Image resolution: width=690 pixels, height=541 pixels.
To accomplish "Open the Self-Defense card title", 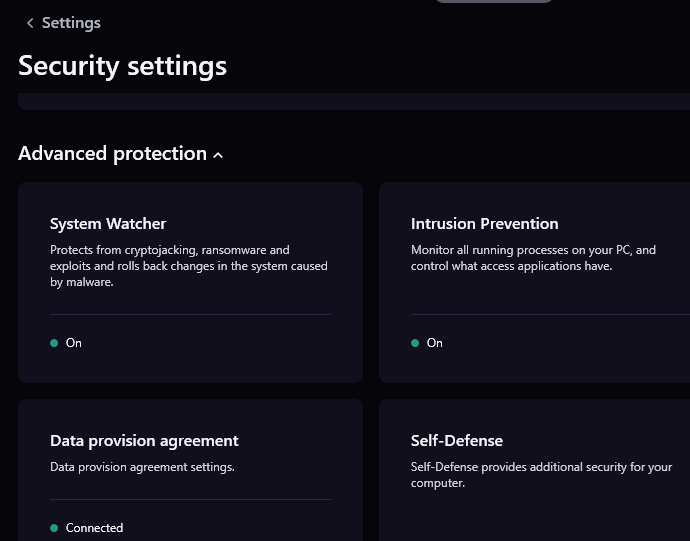I will click(456, 441).
